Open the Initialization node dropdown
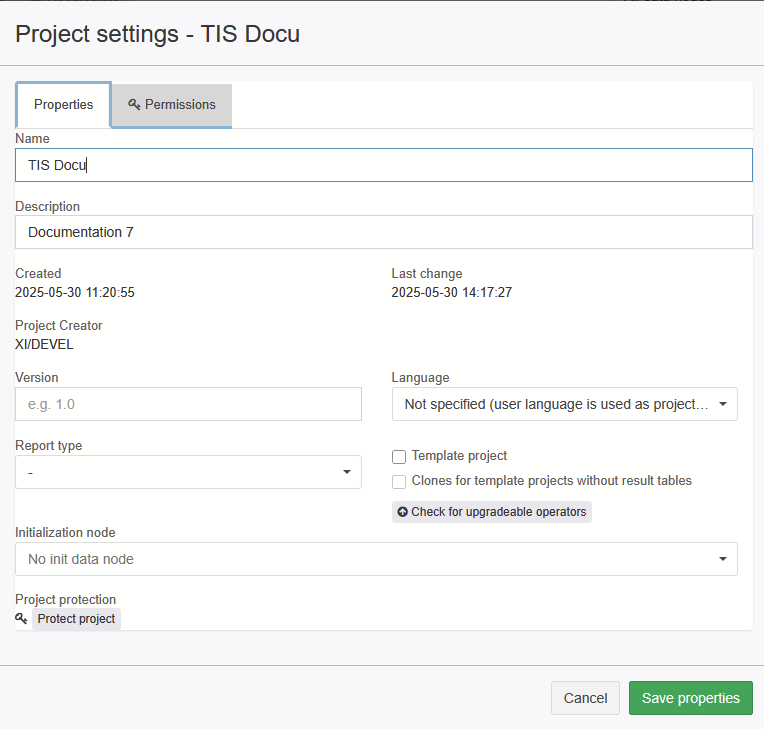 pyautogui.click(x=376, y=559)
